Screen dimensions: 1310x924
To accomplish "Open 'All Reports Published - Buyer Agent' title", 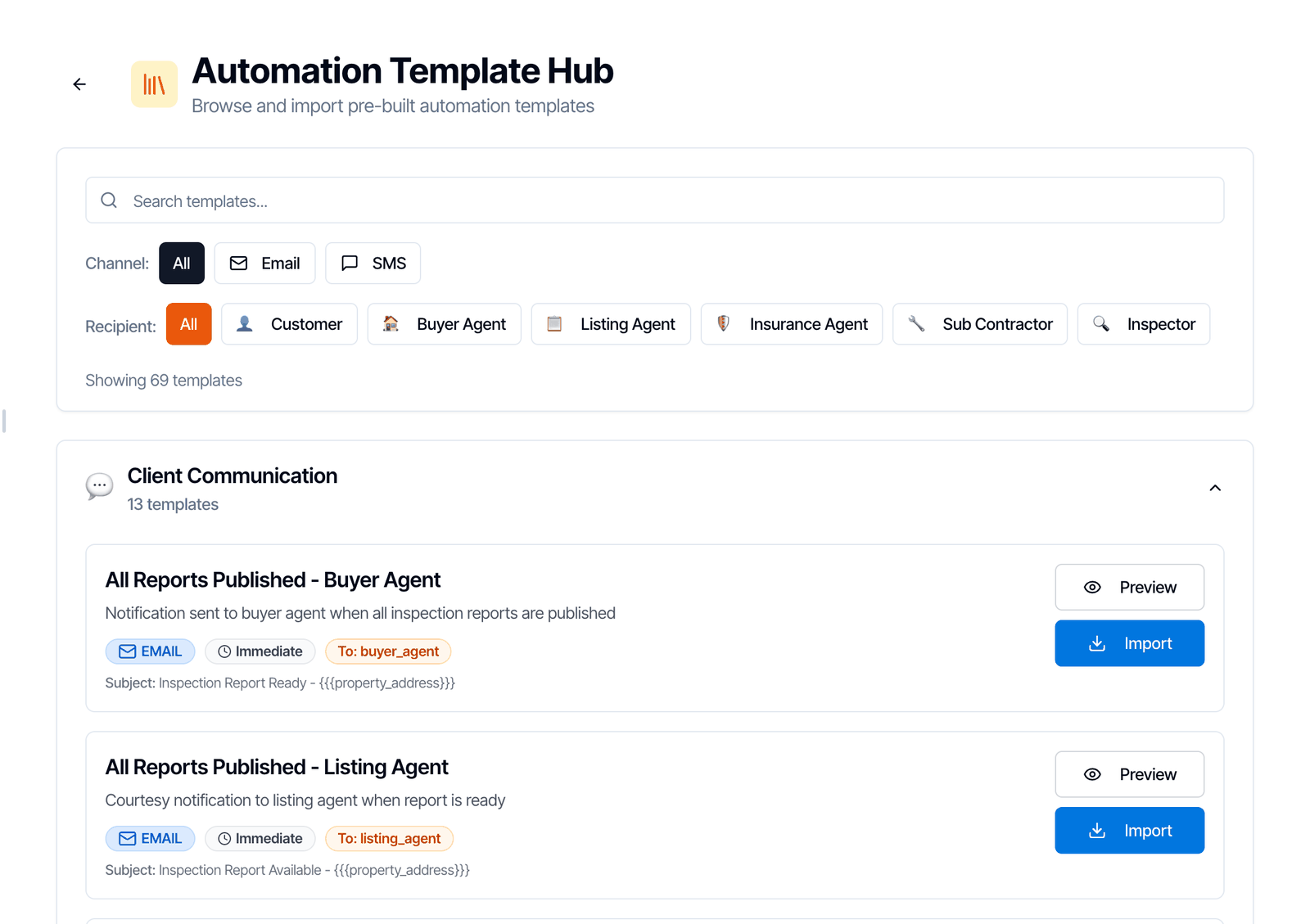I will tap(273, 580).
